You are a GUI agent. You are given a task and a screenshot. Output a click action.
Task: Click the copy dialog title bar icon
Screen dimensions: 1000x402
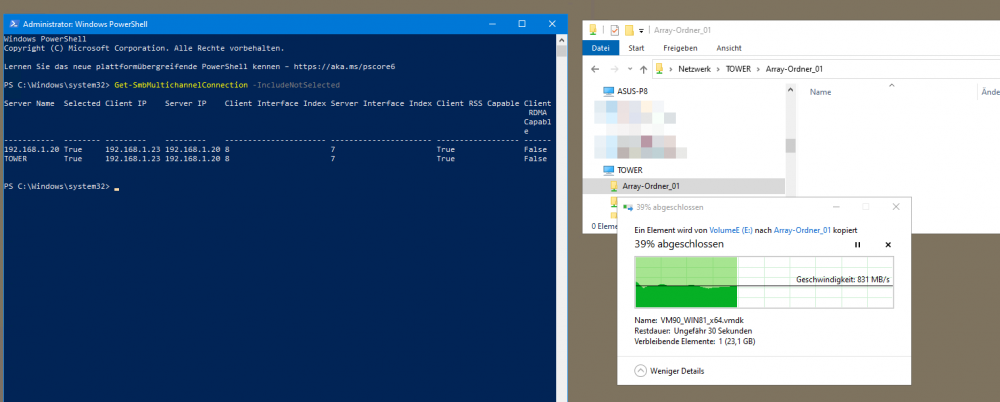628,207
